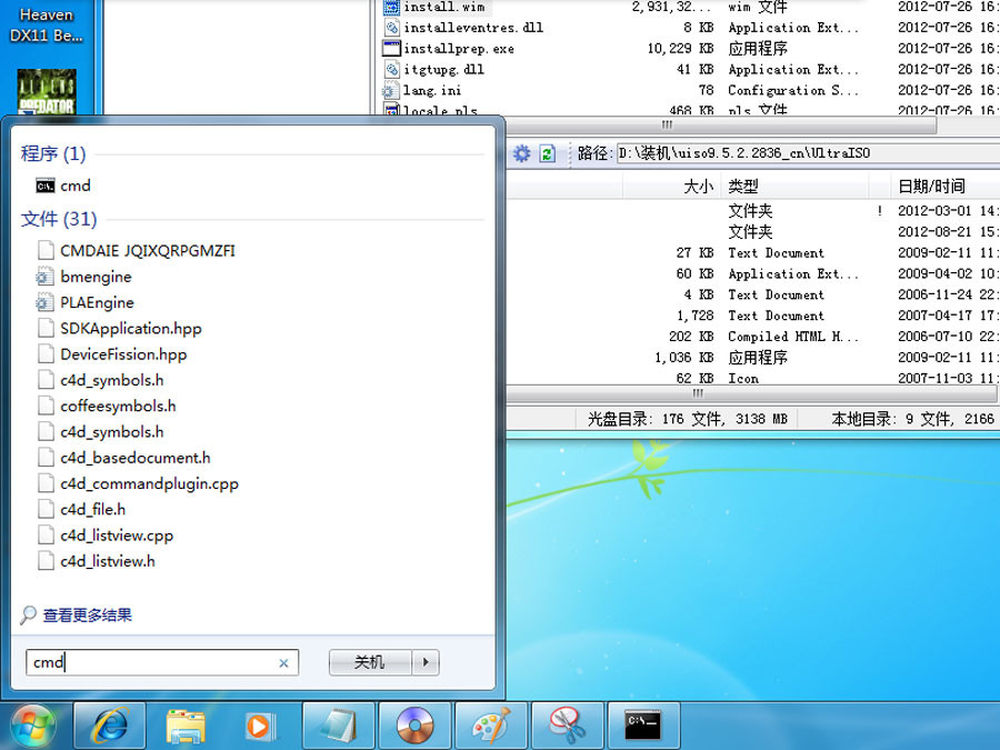1000x750 pixels.
Task: Switch to the UltraISO disc taskbar icon
Action: click(x=415, y=726)
